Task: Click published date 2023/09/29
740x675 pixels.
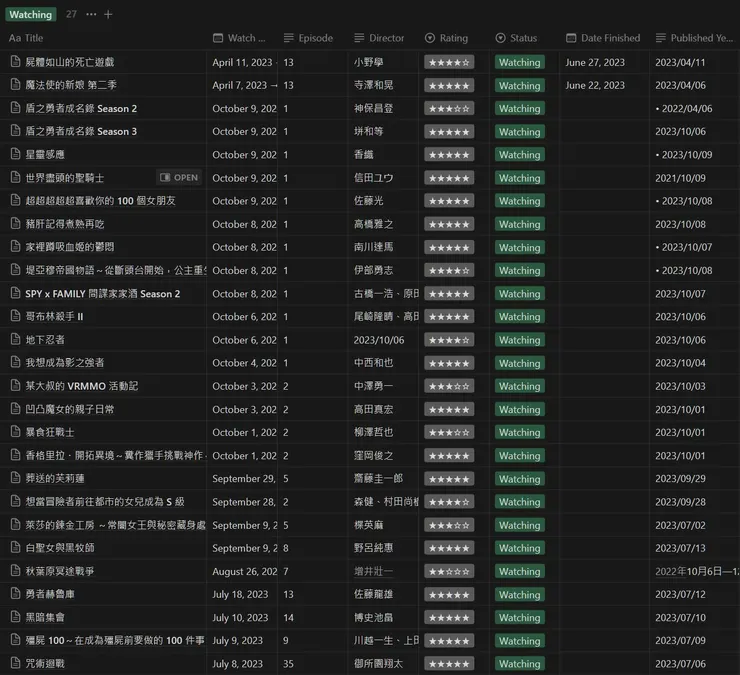Action: tap(680, 479)
